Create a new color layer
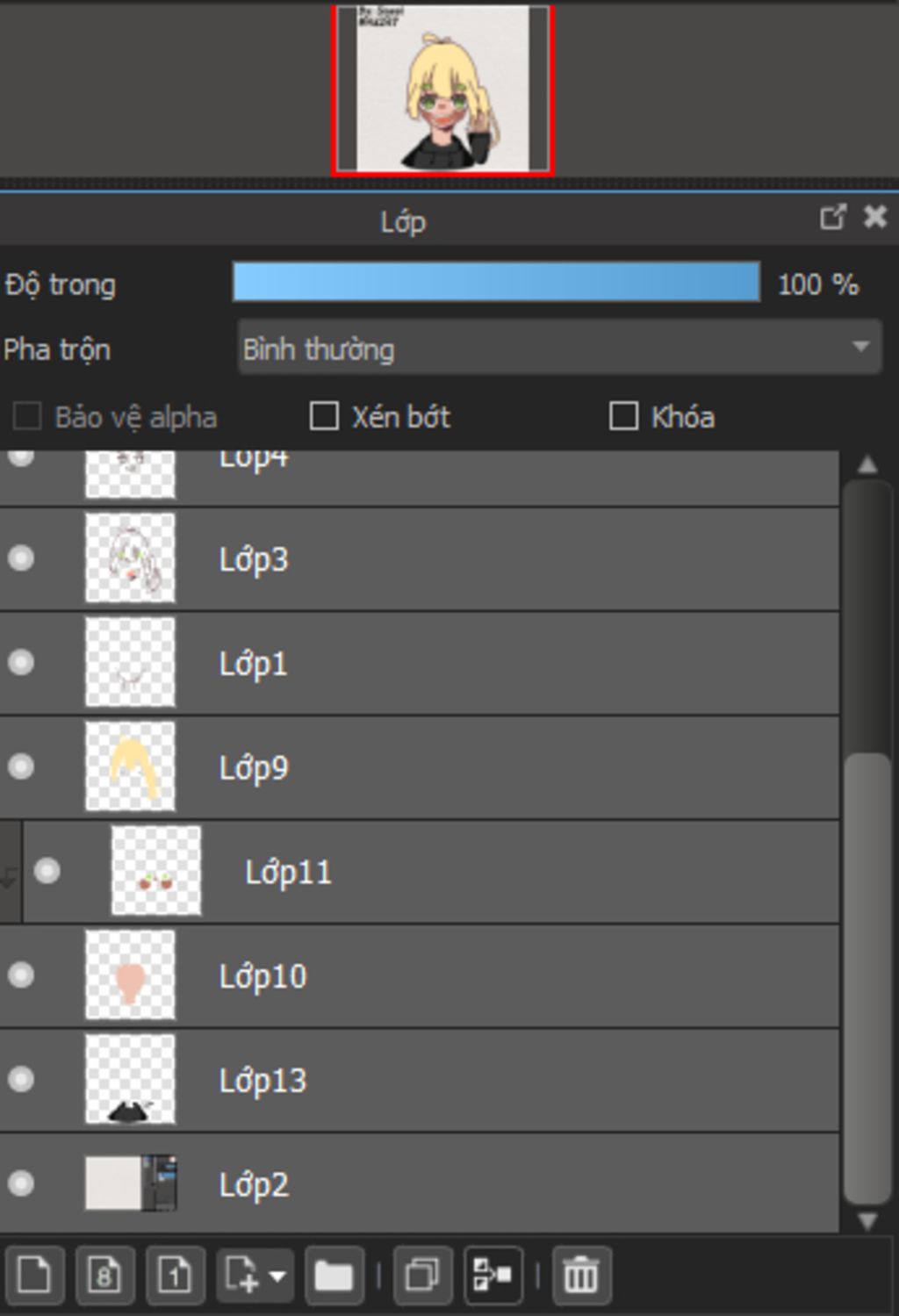The height and width of the screenshot is (1316, 899). [x=34, y=1274]
